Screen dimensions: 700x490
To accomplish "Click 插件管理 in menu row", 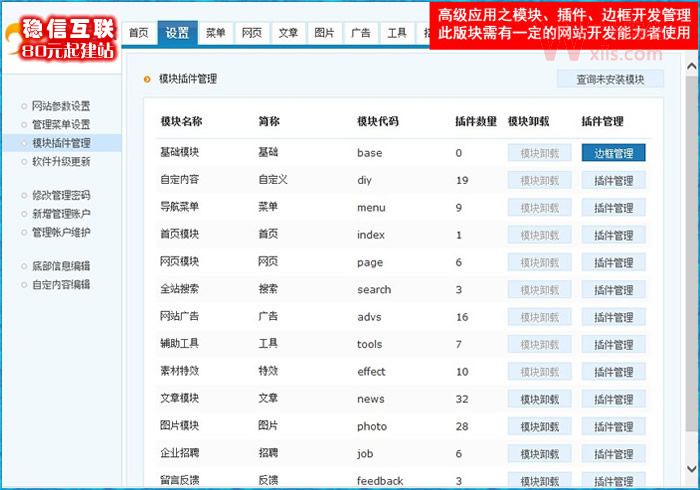I will [x=613, y=208].
